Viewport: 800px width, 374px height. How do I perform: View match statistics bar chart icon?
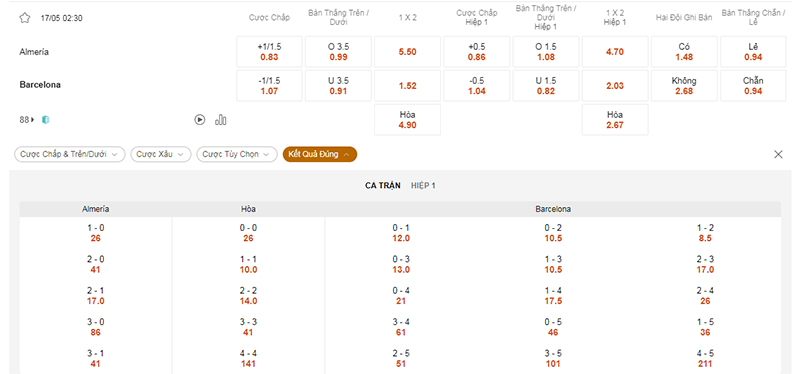point(221,120)
